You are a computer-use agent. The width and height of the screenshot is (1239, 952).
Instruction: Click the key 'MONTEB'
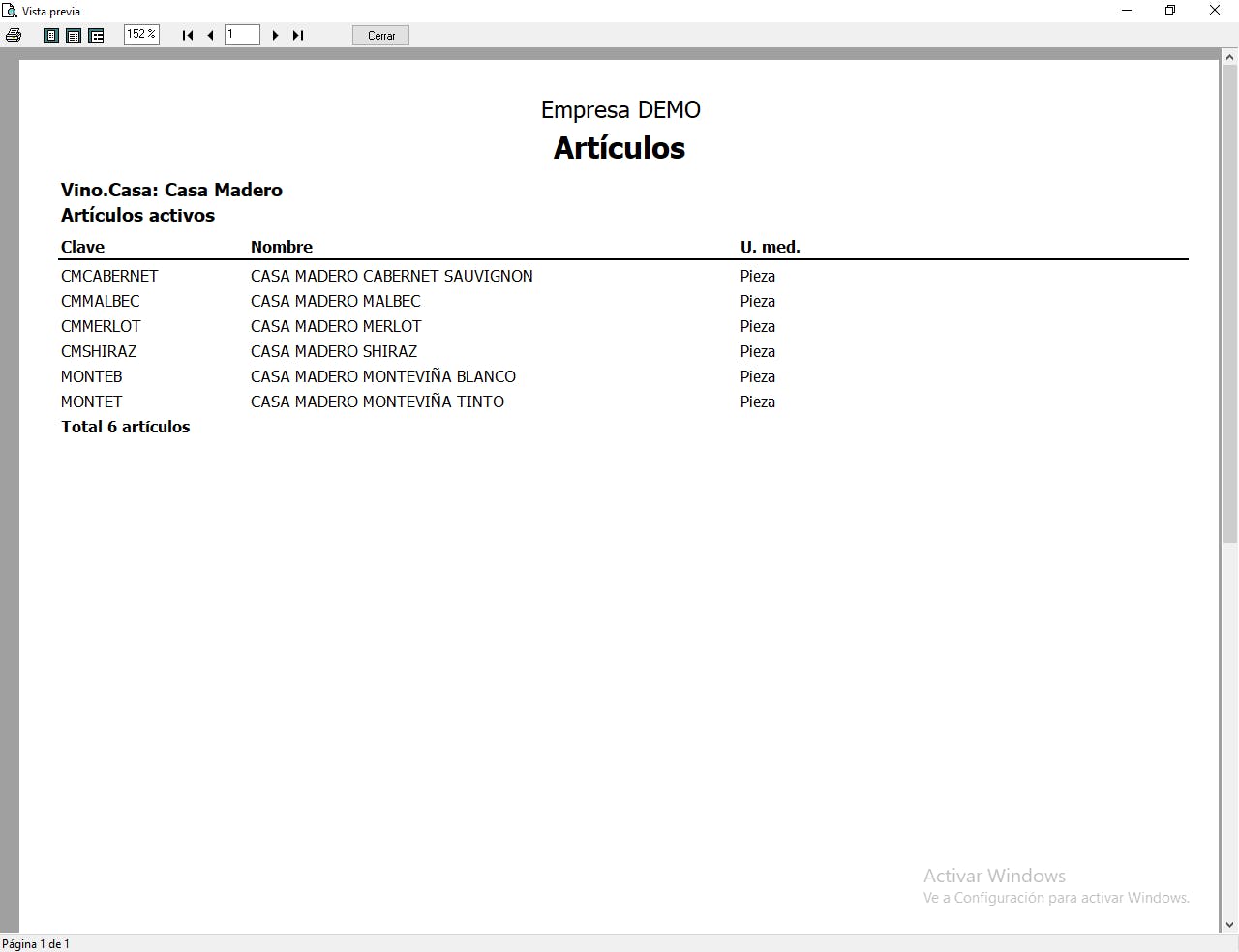92,376
